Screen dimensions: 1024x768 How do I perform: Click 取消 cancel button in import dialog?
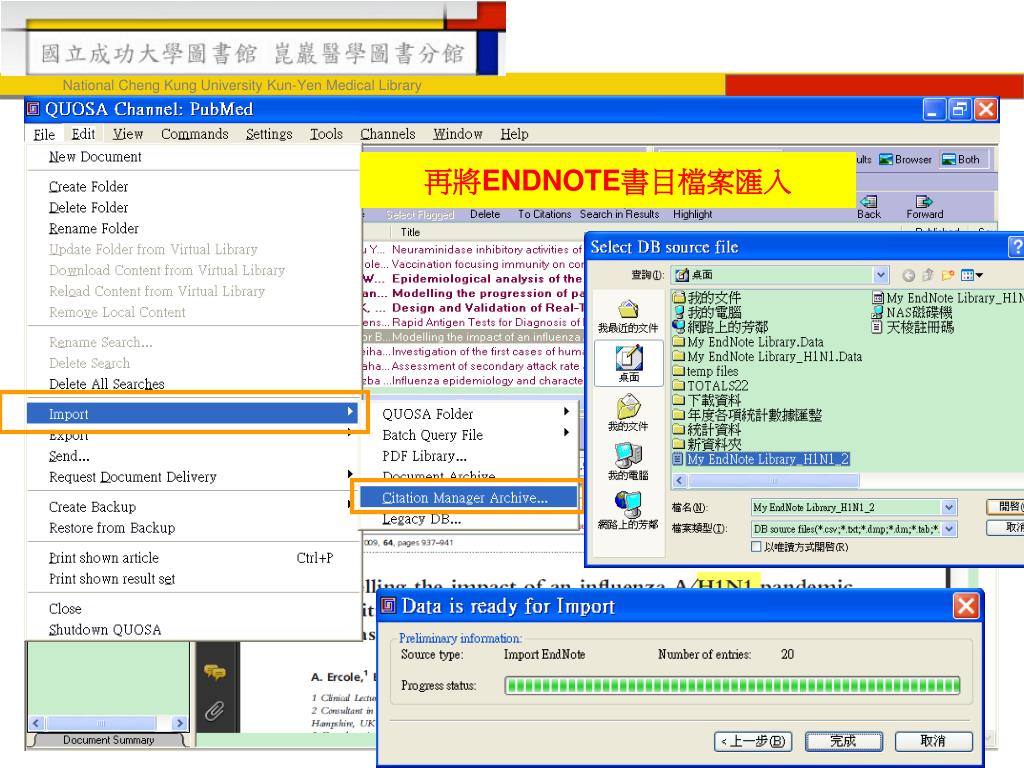(x=933, y=741)
